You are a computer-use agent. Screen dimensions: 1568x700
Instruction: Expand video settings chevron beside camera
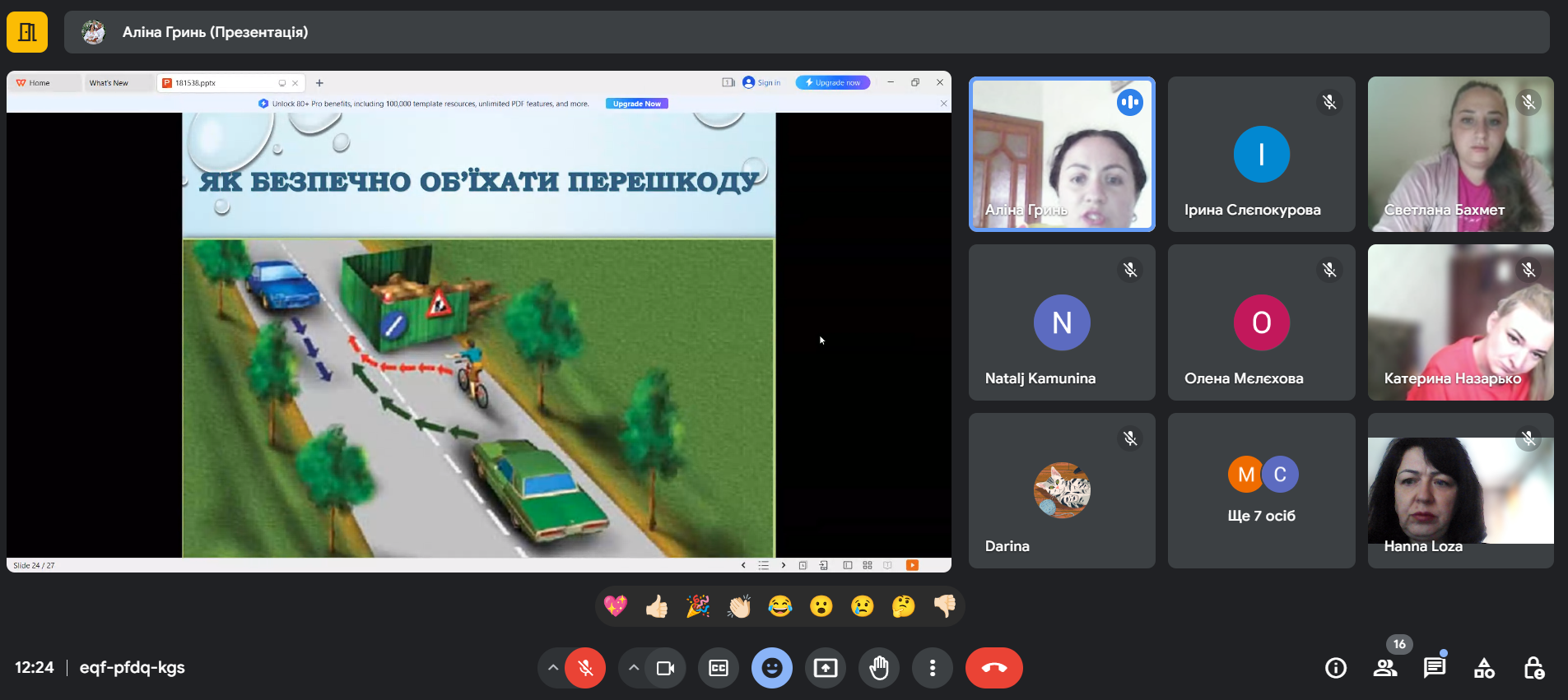click(x=633, y=668)
